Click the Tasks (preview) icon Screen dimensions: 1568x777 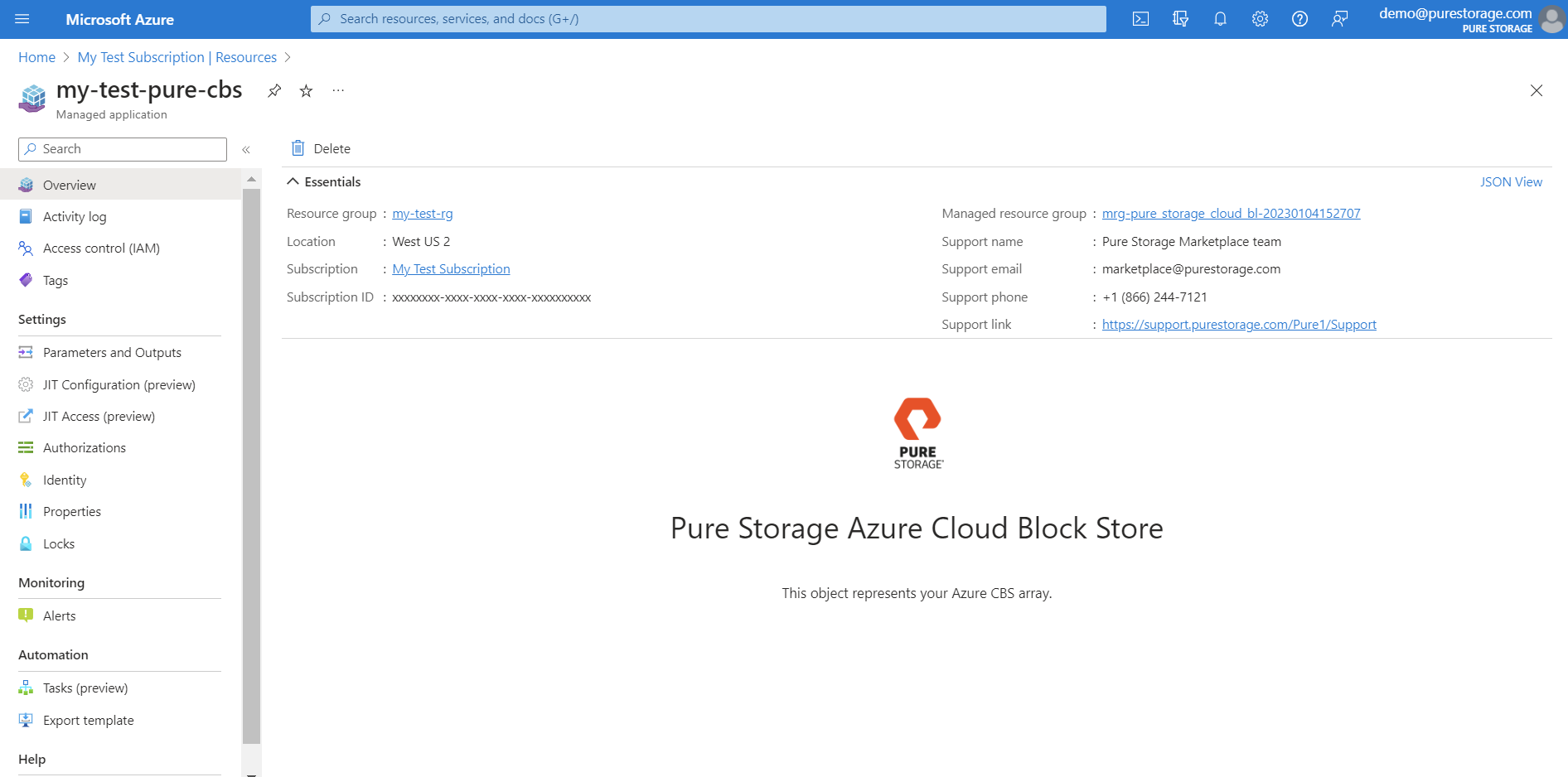pyautogui.click(x=26, y=688)
